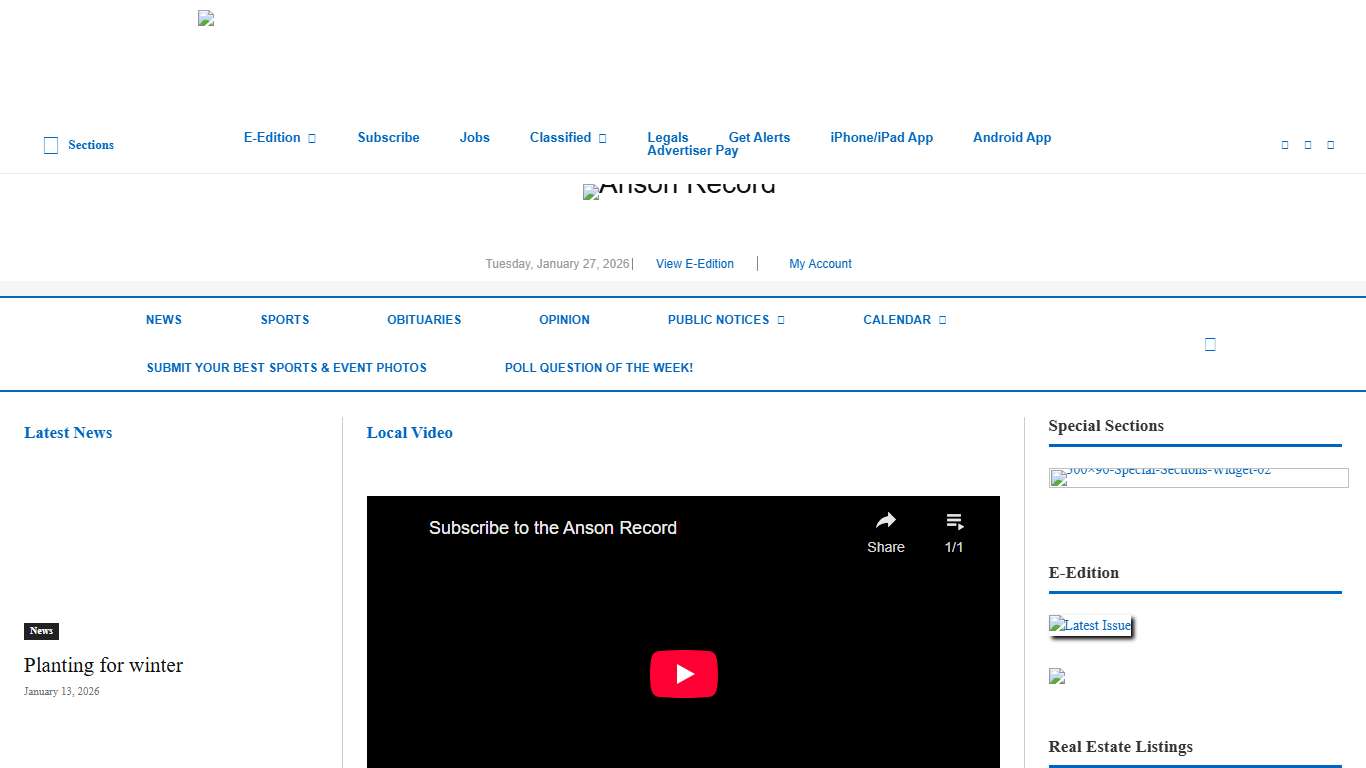Open the Obituaries menu item
Image resolution: width=1366 pixels, height=768 pixels.
pyautogui.click(x=424, y=320)
